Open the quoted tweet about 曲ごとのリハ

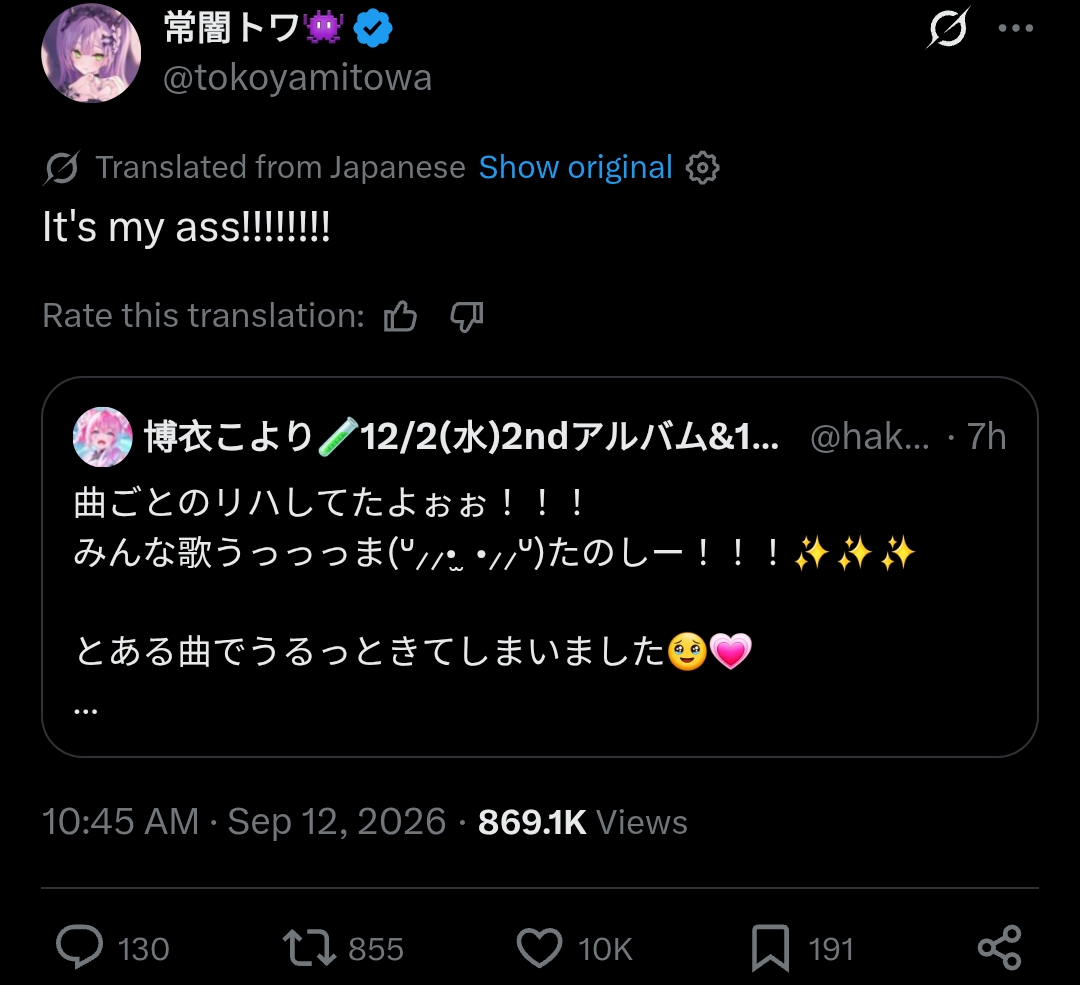click(x=540, y=567)
